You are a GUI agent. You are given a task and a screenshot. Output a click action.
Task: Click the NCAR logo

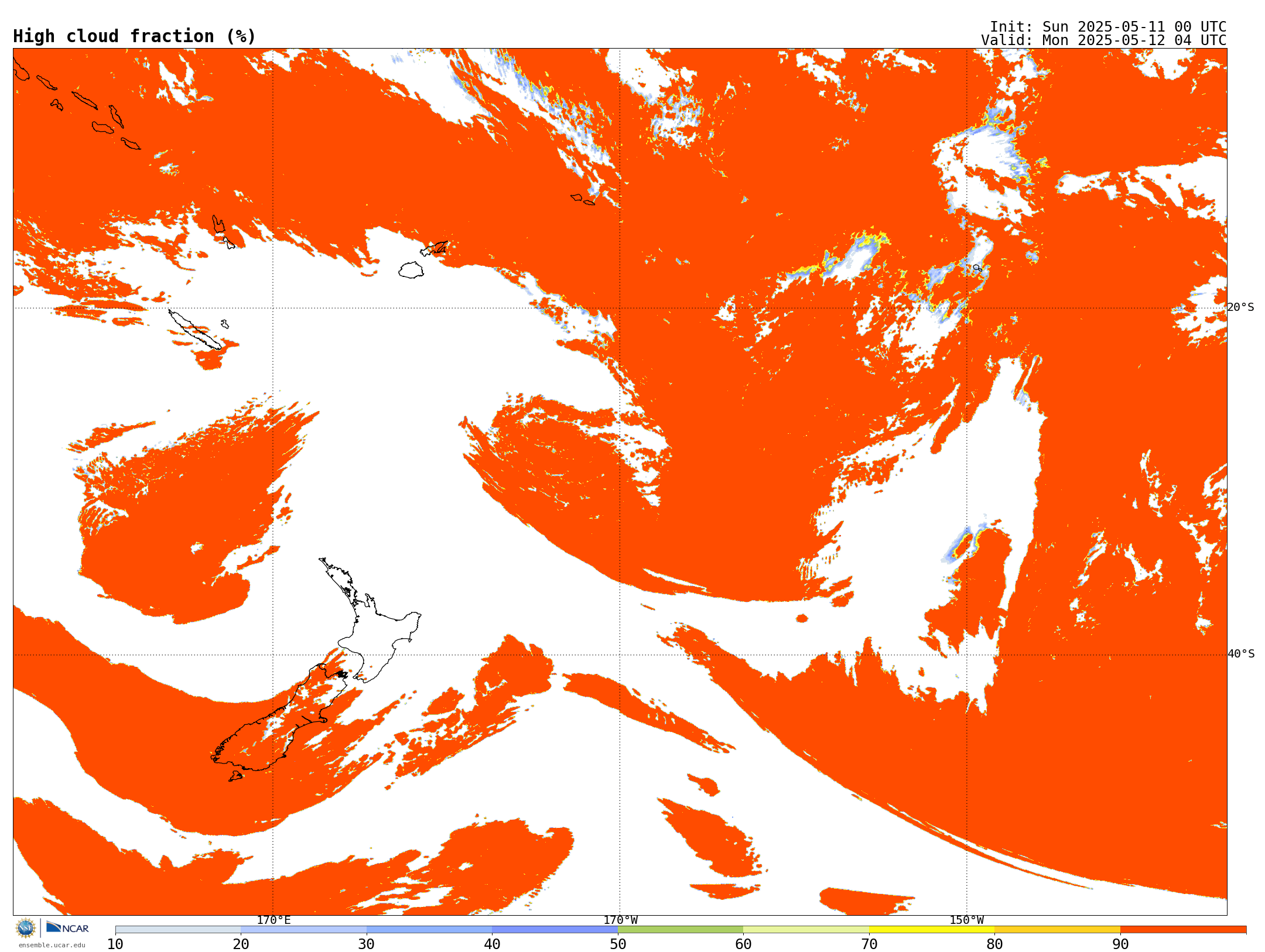pos(67,928)
